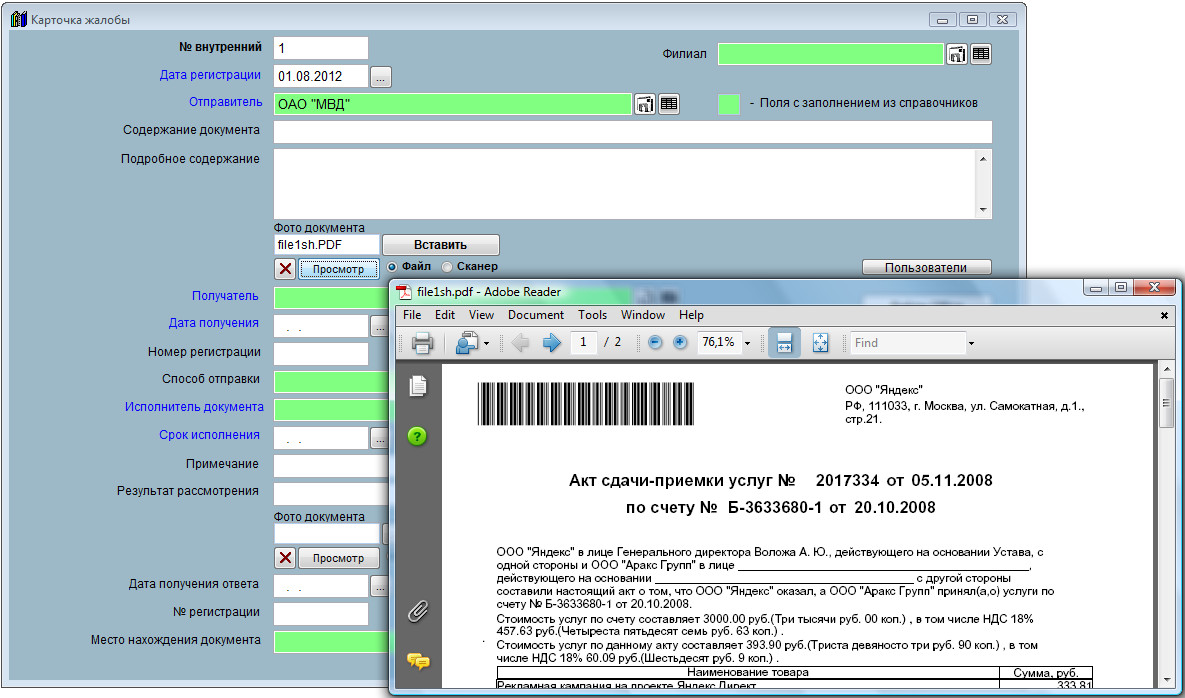Toggle the fit width scrolling mode button
The image size is (1185, 698).
tap(784, 343)
